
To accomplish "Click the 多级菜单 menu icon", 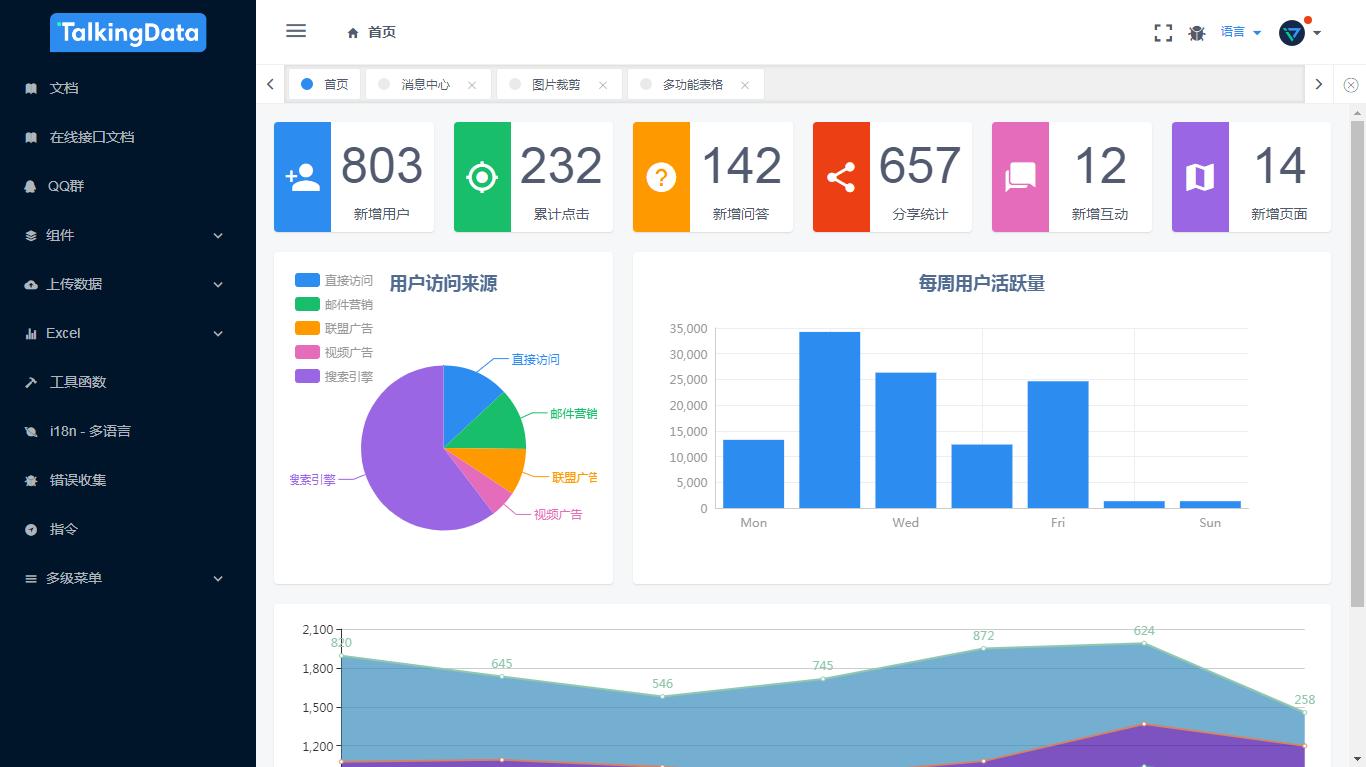I will coord(31,578).
